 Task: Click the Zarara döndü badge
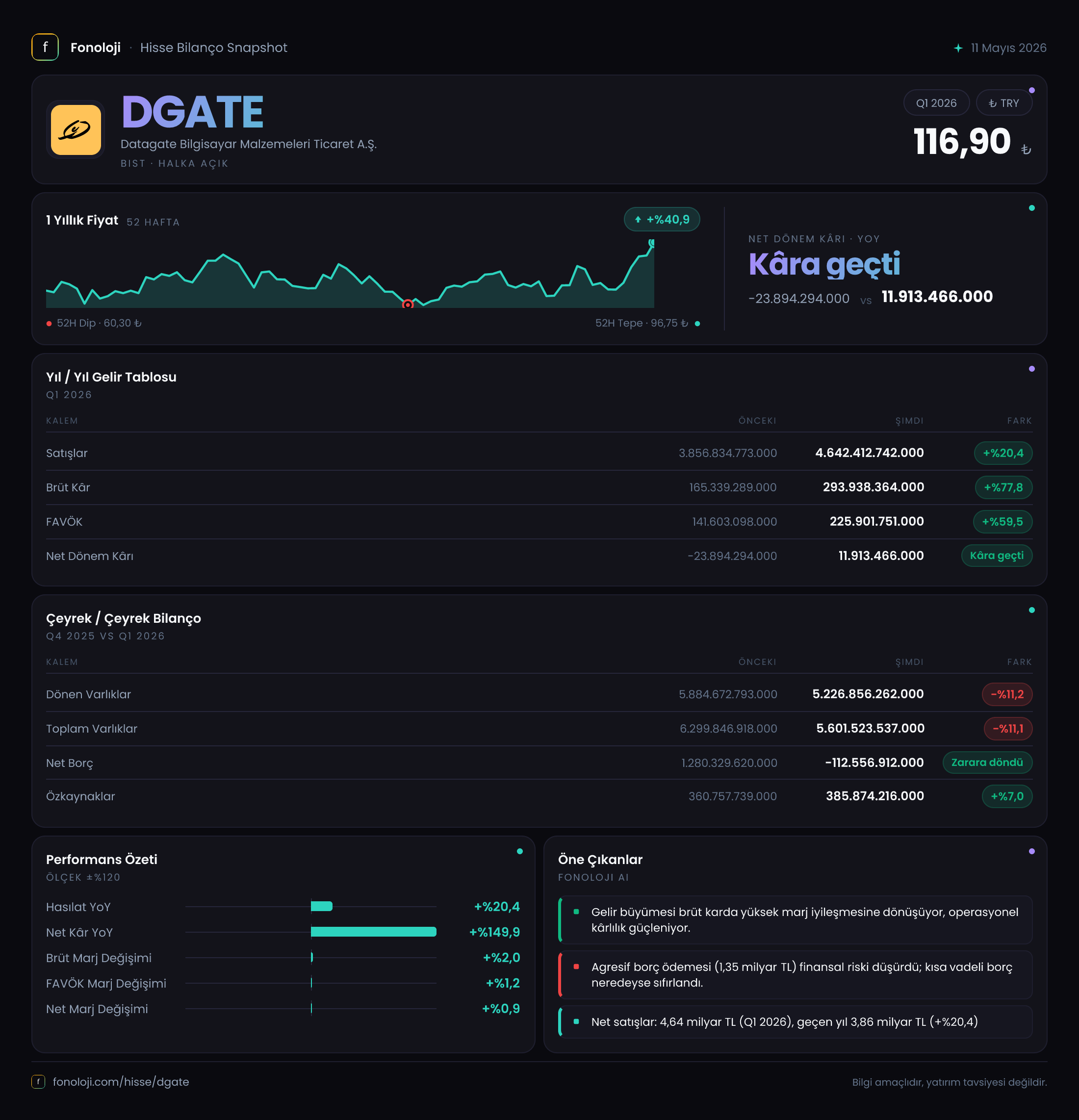point(987,763)
